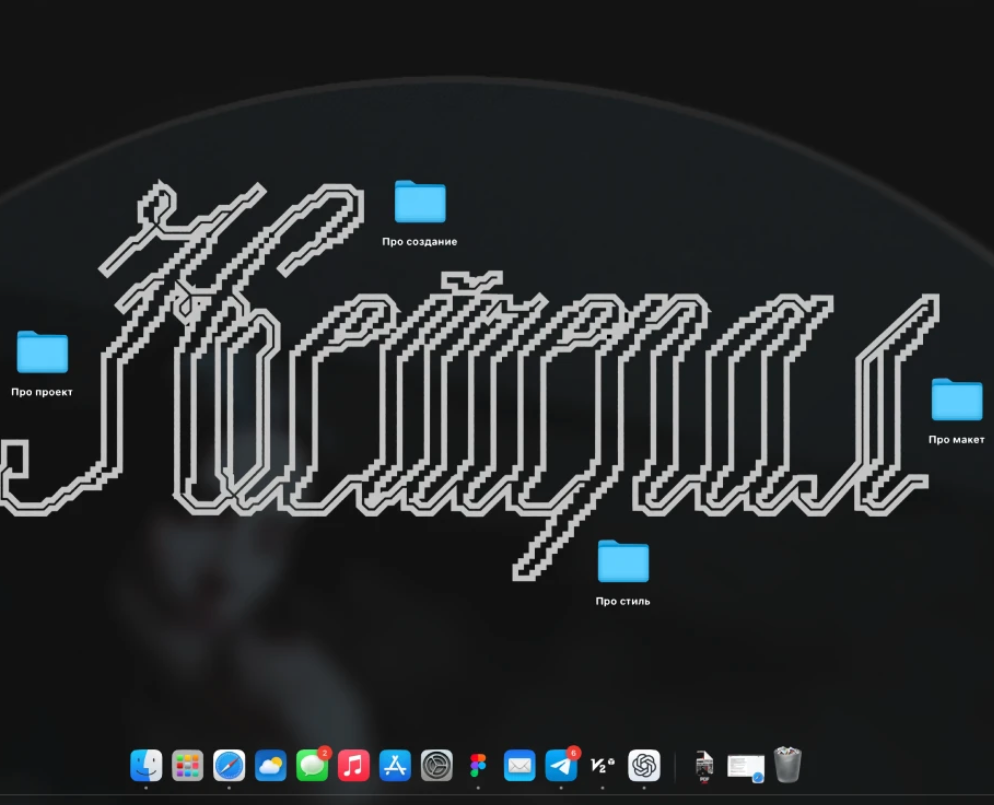The image size is (994, 805).
Task: Open Messages with 2 unread badge
Action: [x=312, y=766]
